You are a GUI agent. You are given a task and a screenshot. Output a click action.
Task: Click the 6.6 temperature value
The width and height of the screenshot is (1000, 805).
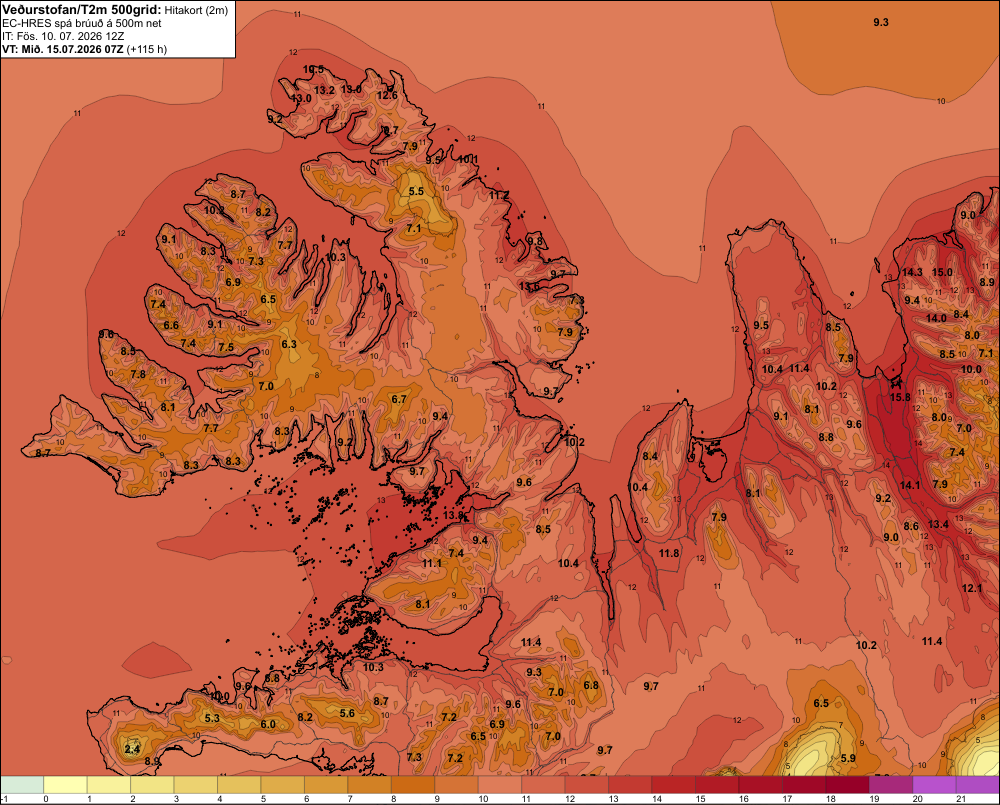[x=171, y=325]
